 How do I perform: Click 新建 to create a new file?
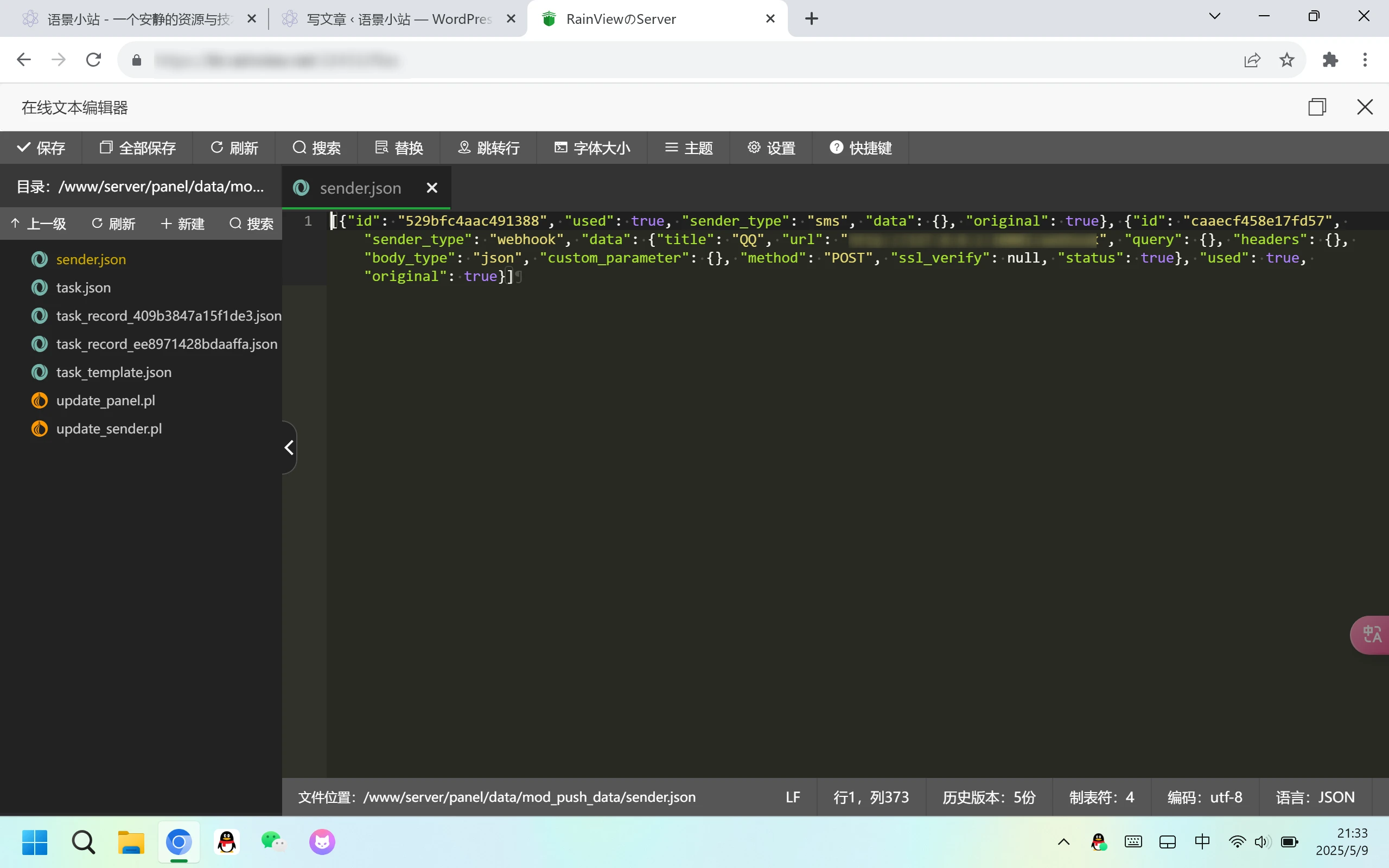[x=182, y=224]
